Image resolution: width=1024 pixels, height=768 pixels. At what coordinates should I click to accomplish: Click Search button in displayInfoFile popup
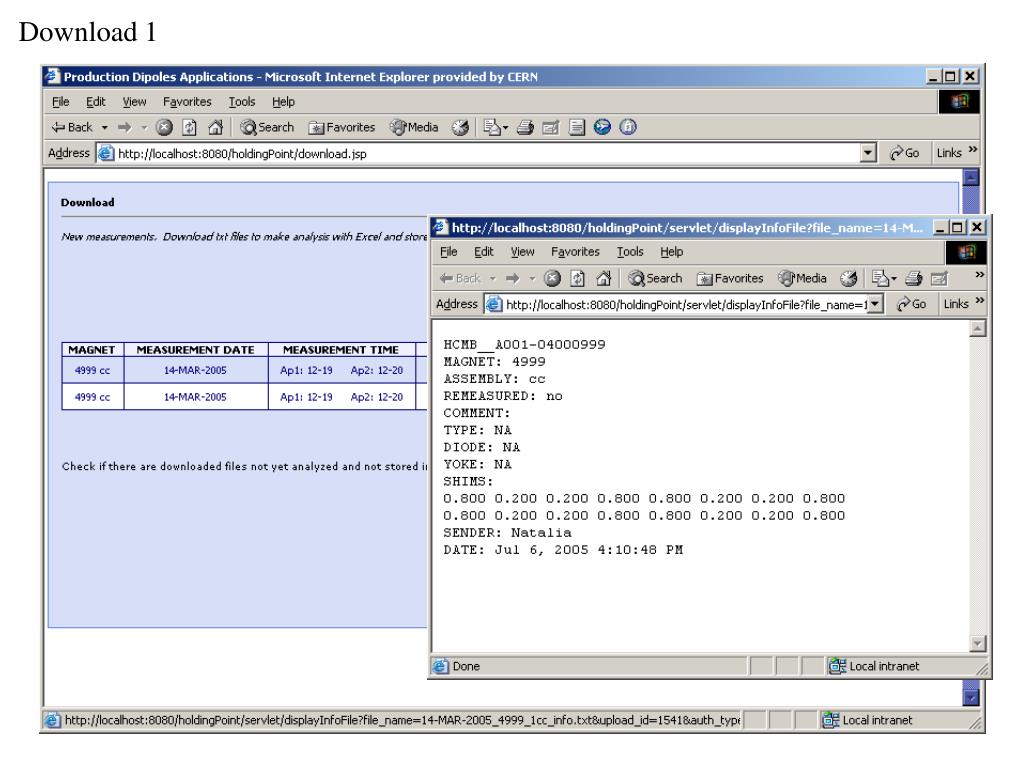click(x=655, y=278)
